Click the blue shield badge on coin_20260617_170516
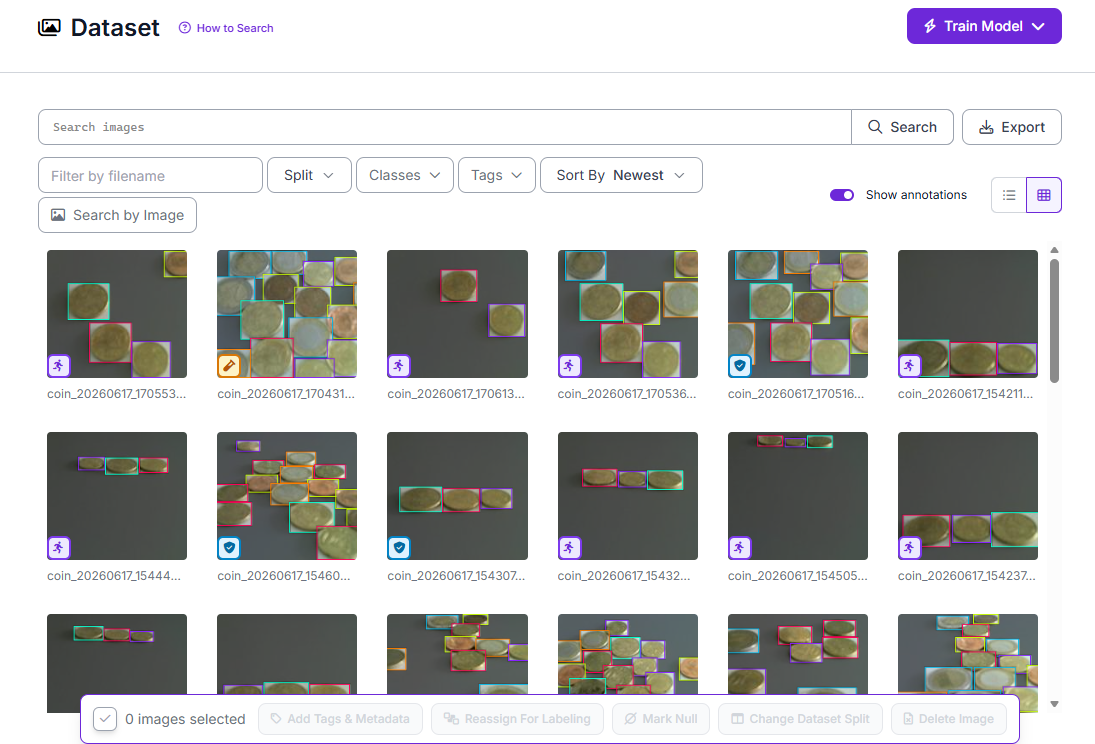 point(740,365)
